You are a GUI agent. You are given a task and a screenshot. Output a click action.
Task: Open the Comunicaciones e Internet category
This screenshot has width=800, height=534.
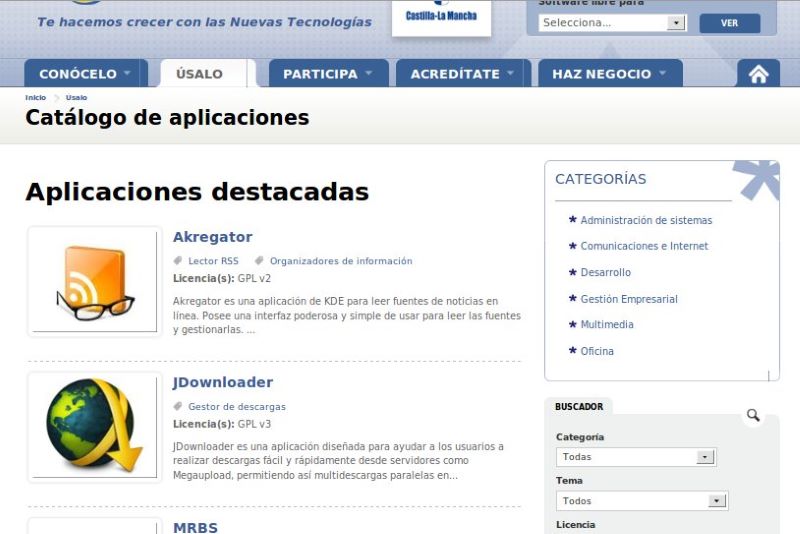pyautogui.click(x=644, y=246)
